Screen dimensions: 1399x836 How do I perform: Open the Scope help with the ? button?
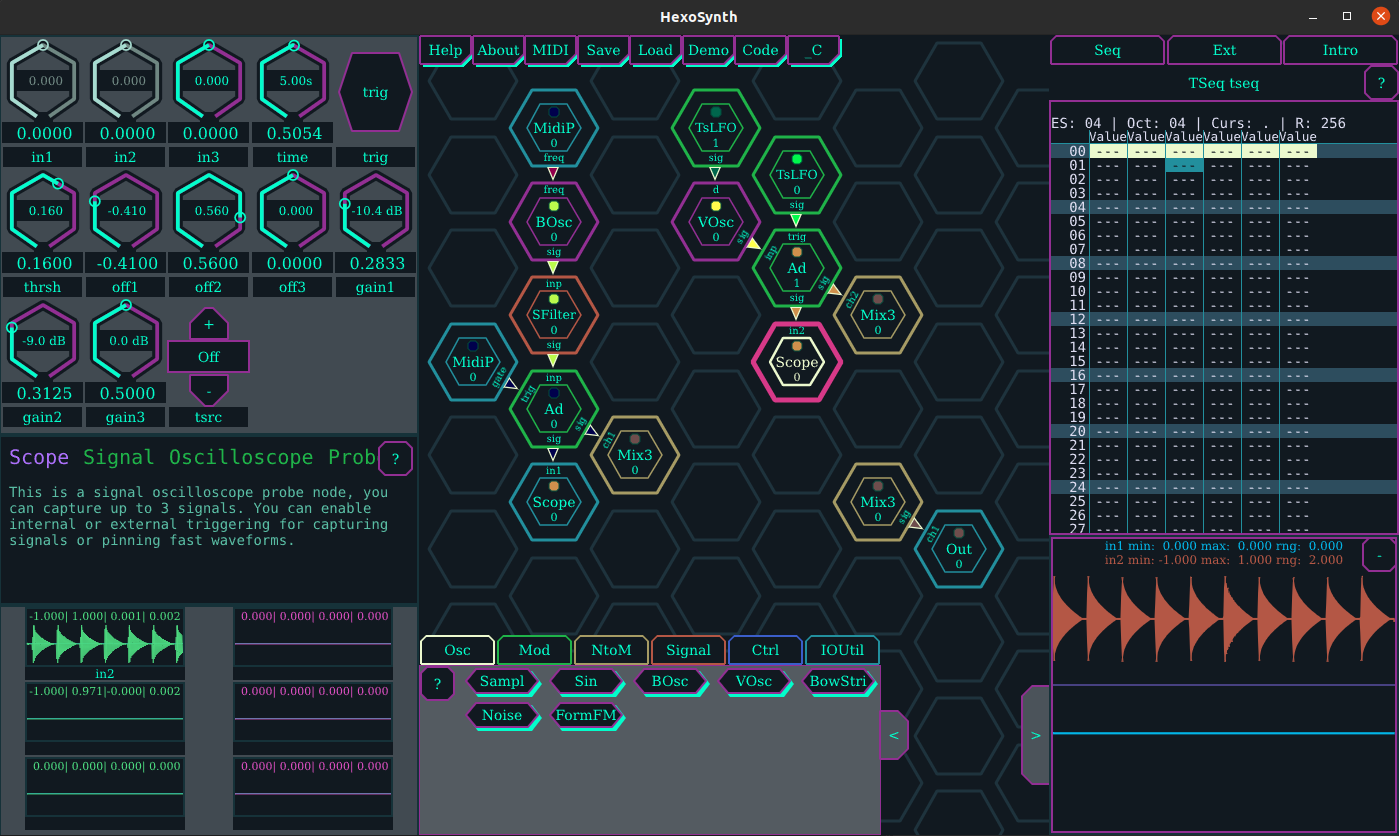point(395,458)
